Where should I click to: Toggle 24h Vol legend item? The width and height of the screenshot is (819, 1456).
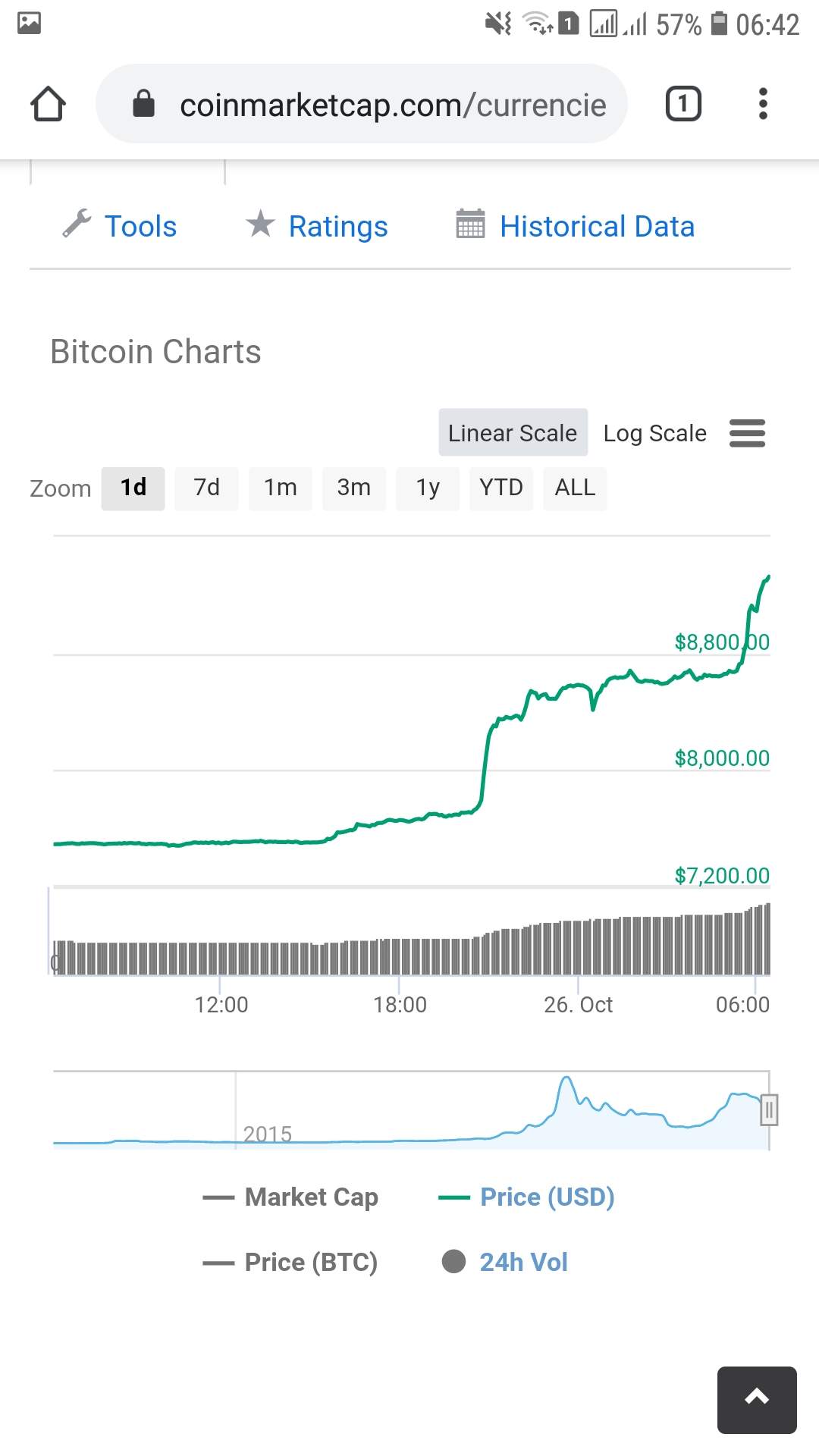[523, 1262]
